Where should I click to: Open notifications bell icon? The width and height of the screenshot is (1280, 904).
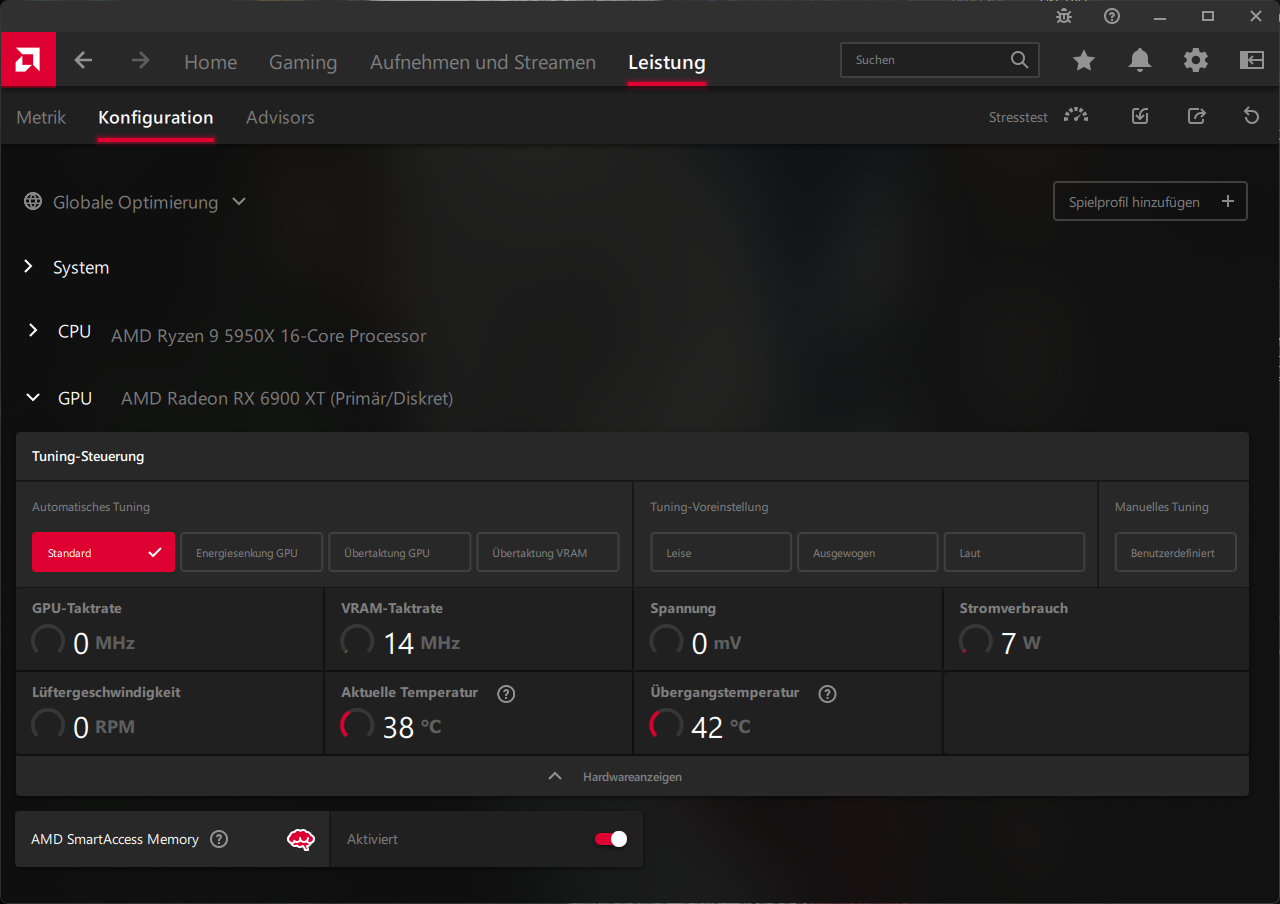coord(1140,61)
